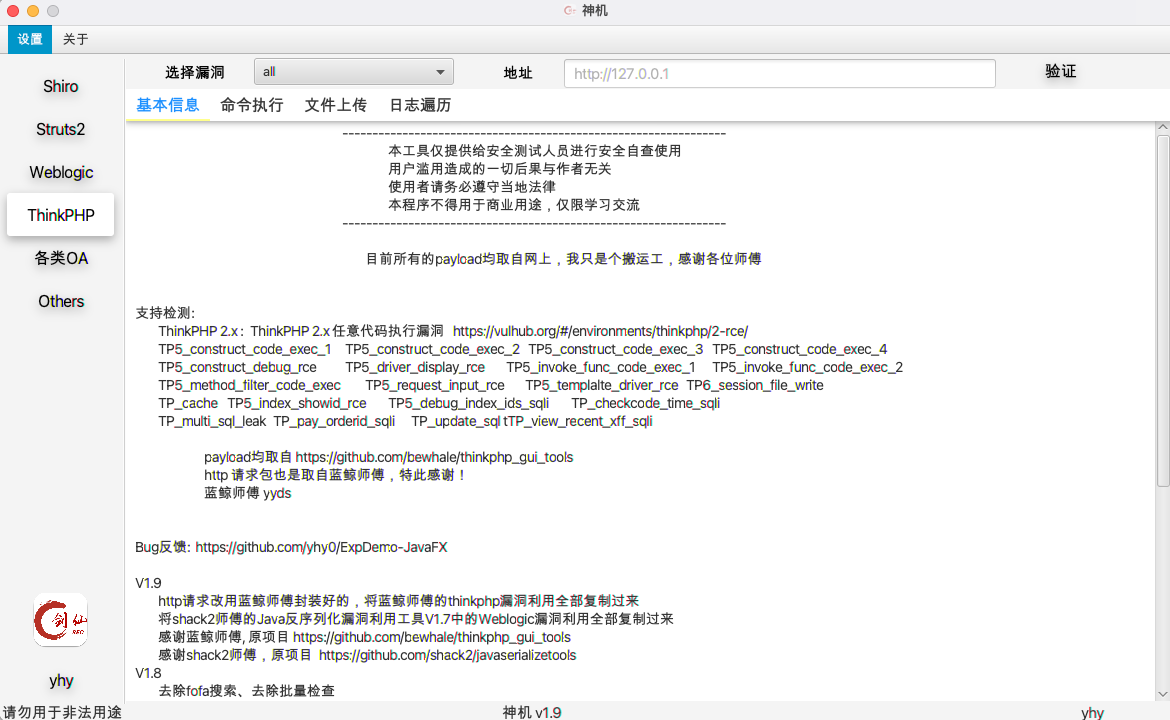
Task: Click text TP_cache
Action: (x=188, y=404)
